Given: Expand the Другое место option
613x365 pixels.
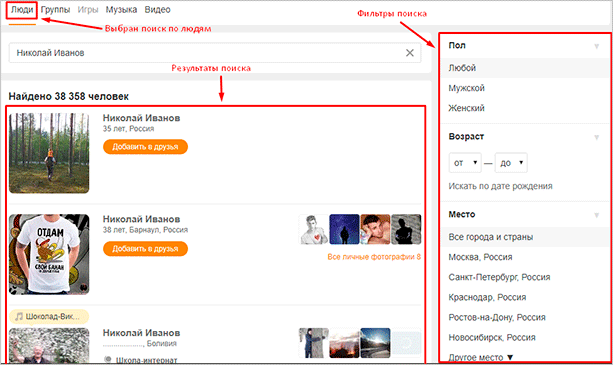Looking at the screenshot, I should point(480,357).
